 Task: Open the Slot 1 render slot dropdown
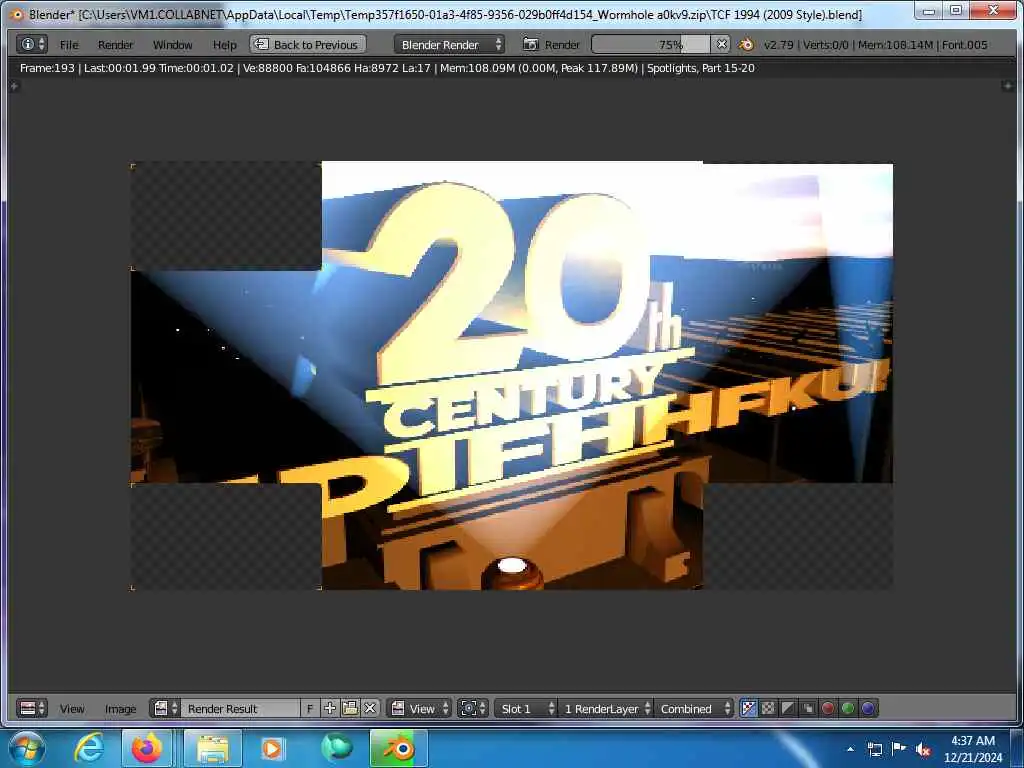[526, 709]
